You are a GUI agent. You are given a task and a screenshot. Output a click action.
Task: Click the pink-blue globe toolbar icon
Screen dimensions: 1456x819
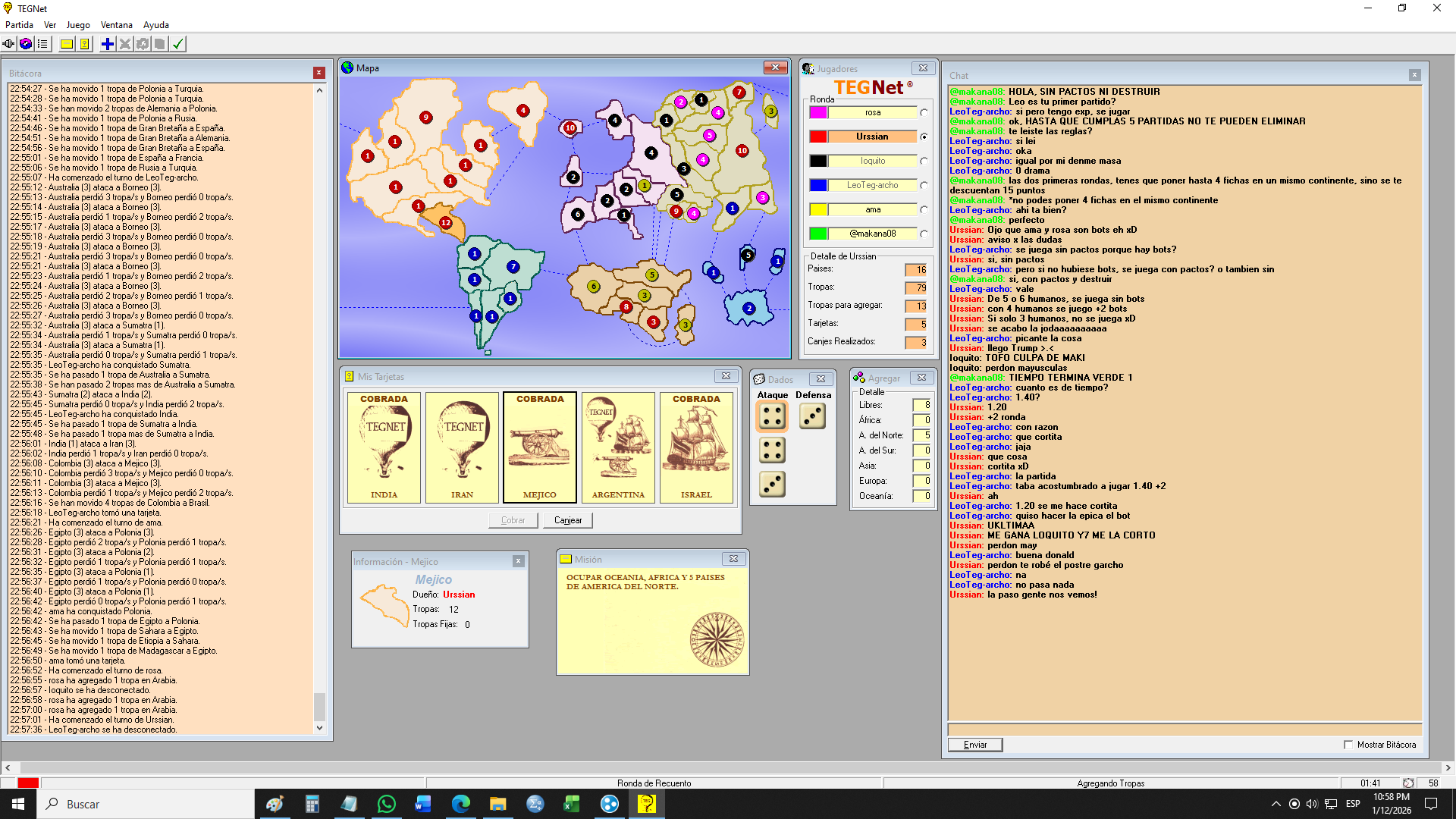pyautogui.click(x=26, y=44)
